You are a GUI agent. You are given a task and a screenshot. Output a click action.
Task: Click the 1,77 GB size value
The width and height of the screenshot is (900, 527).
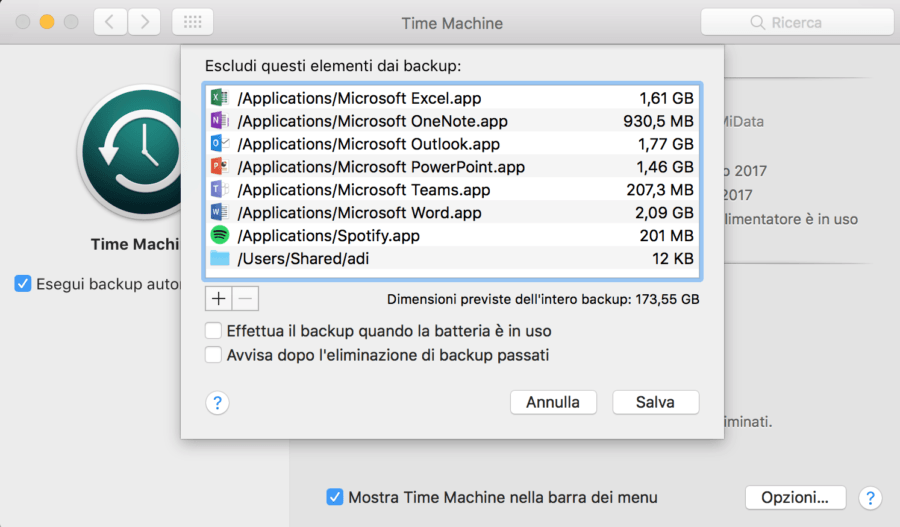666,144
